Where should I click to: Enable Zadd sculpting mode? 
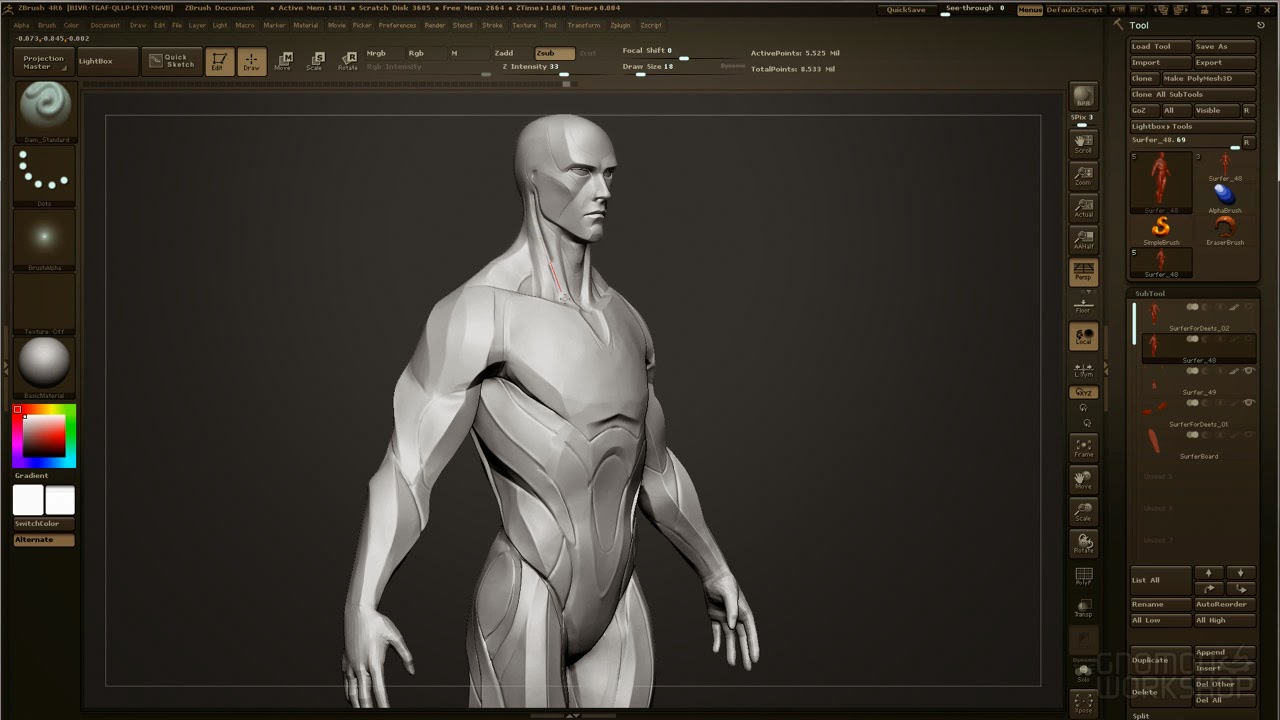click(x=503, y=53)
